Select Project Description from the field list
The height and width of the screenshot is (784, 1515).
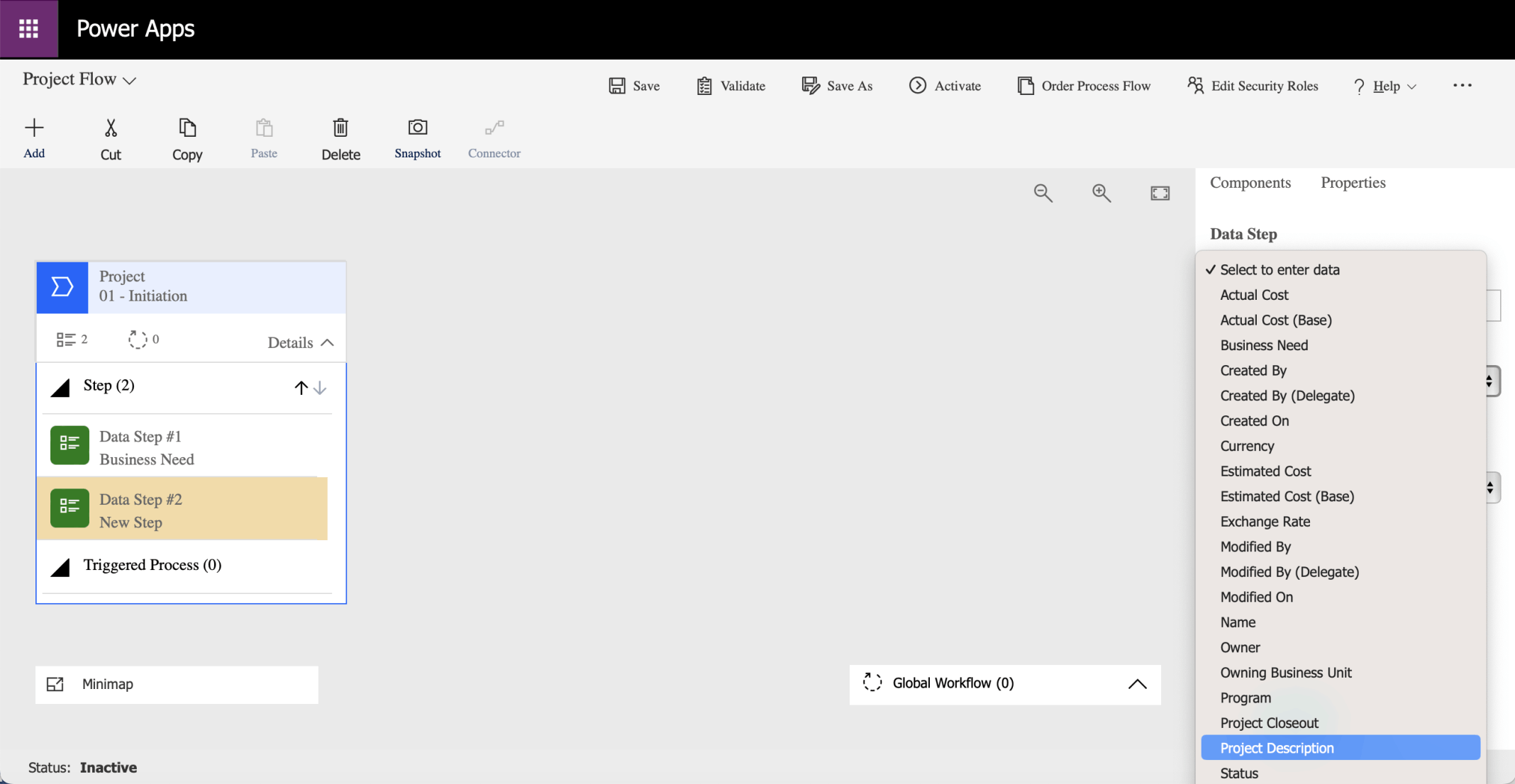point(1277,748)
